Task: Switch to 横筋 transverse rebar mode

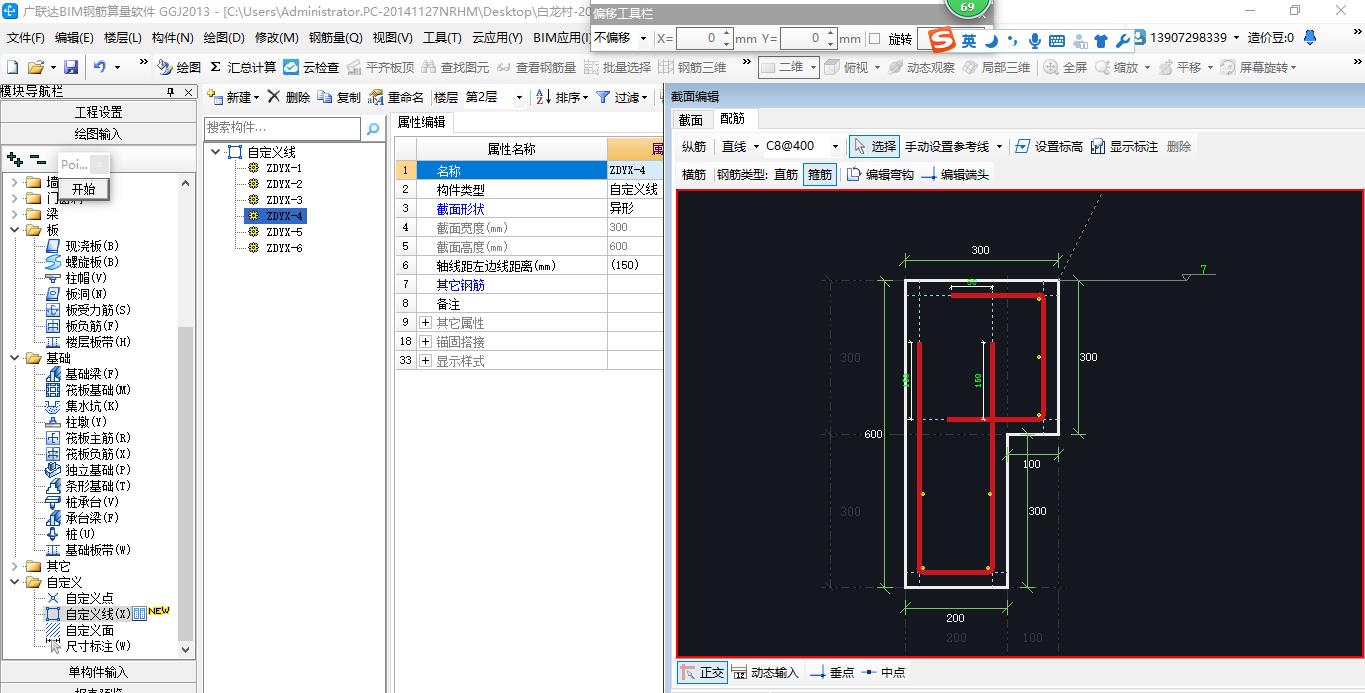Action: tap(694, 174)
